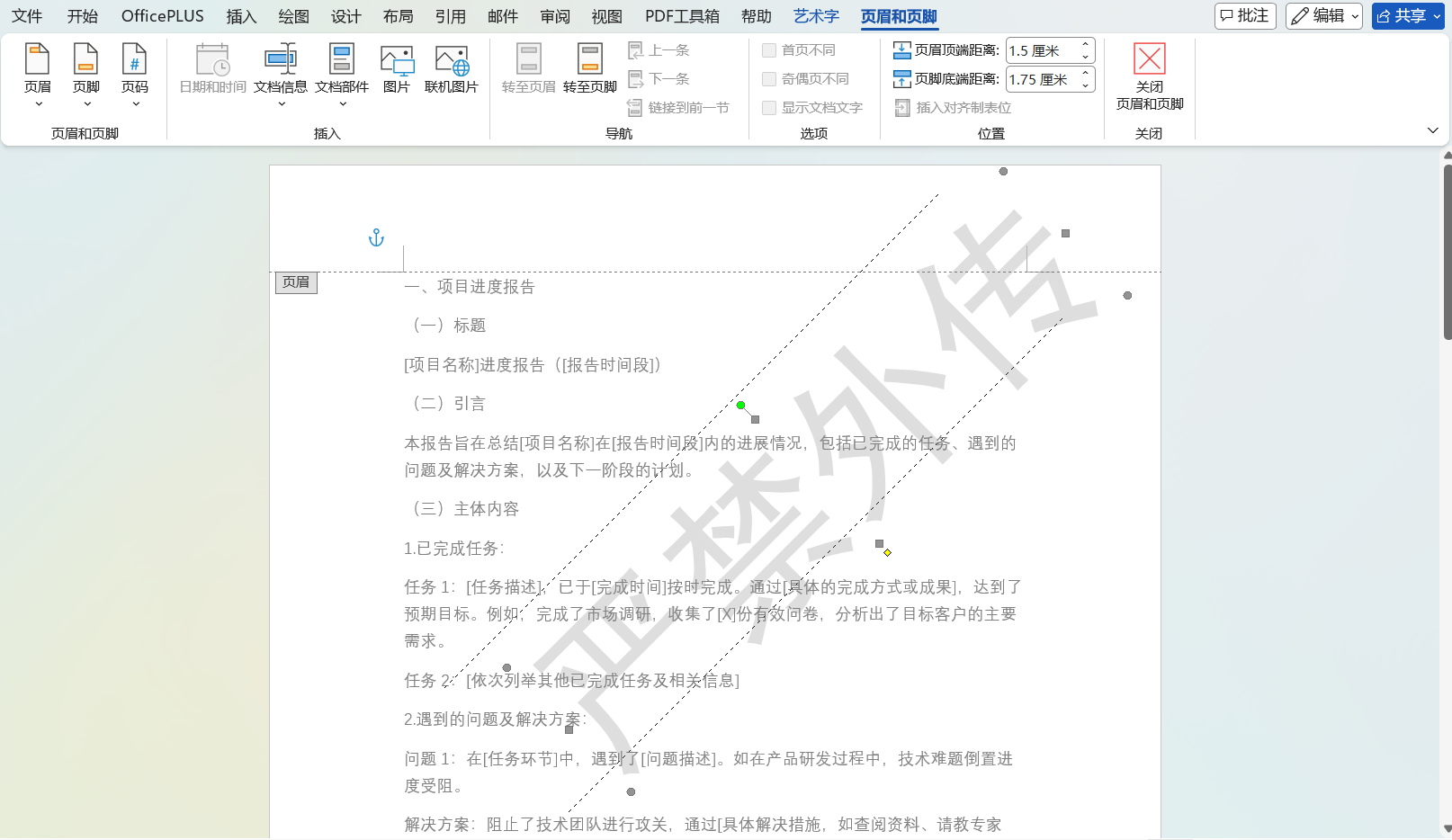Open link to previous section option

tap(681, 107)
